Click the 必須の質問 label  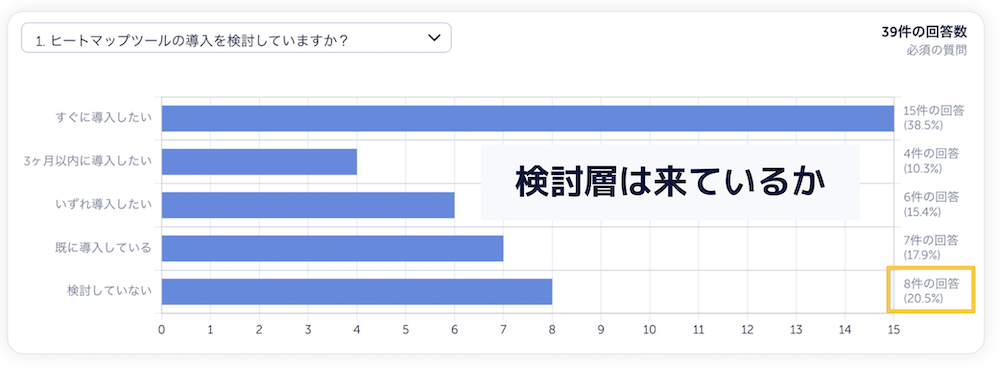pos(936,50)
